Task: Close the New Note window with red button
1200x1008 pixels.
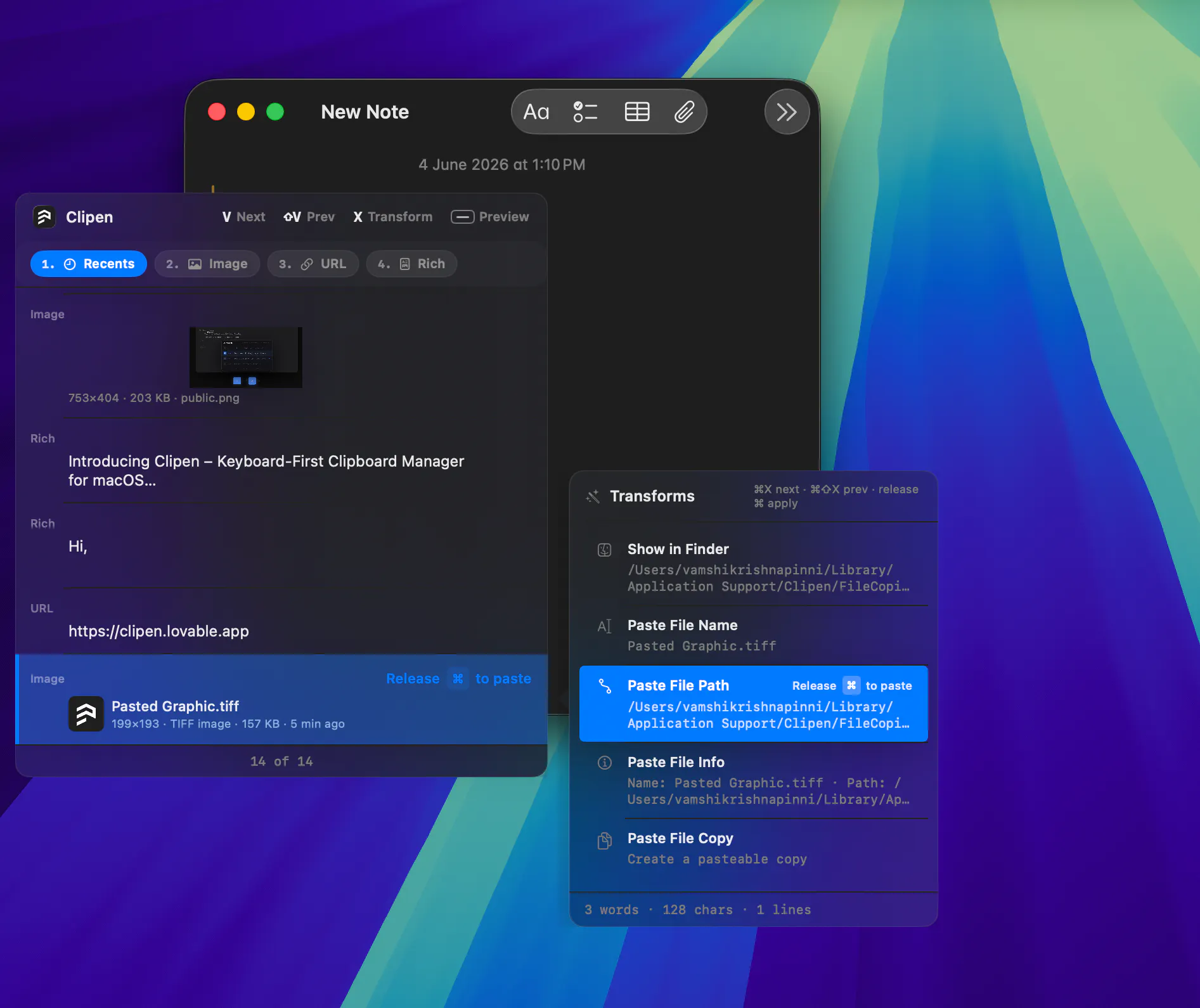Action: point(217,112)
